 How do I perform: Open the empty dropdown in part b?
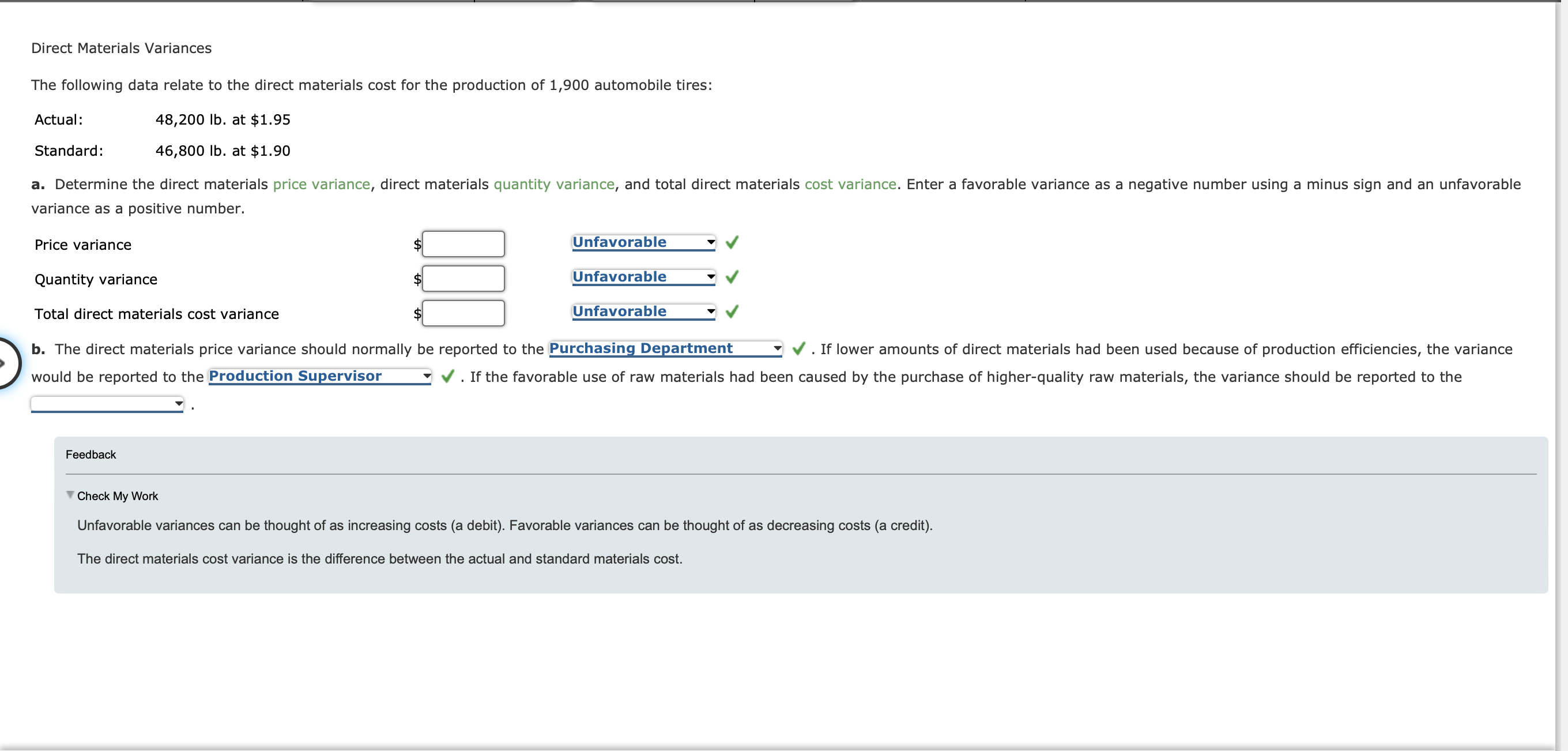[x=107, y=403]
